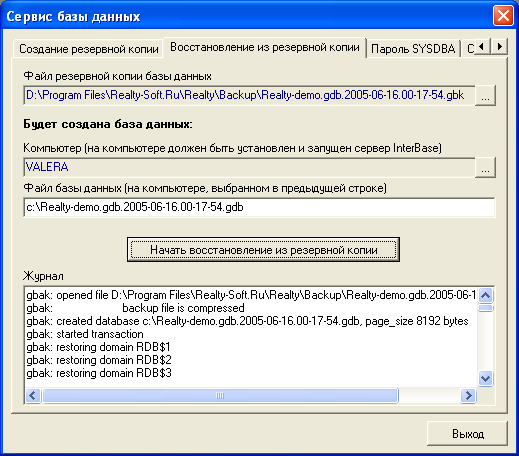
Task: Click the Журнал label
Action: (43, 276)
